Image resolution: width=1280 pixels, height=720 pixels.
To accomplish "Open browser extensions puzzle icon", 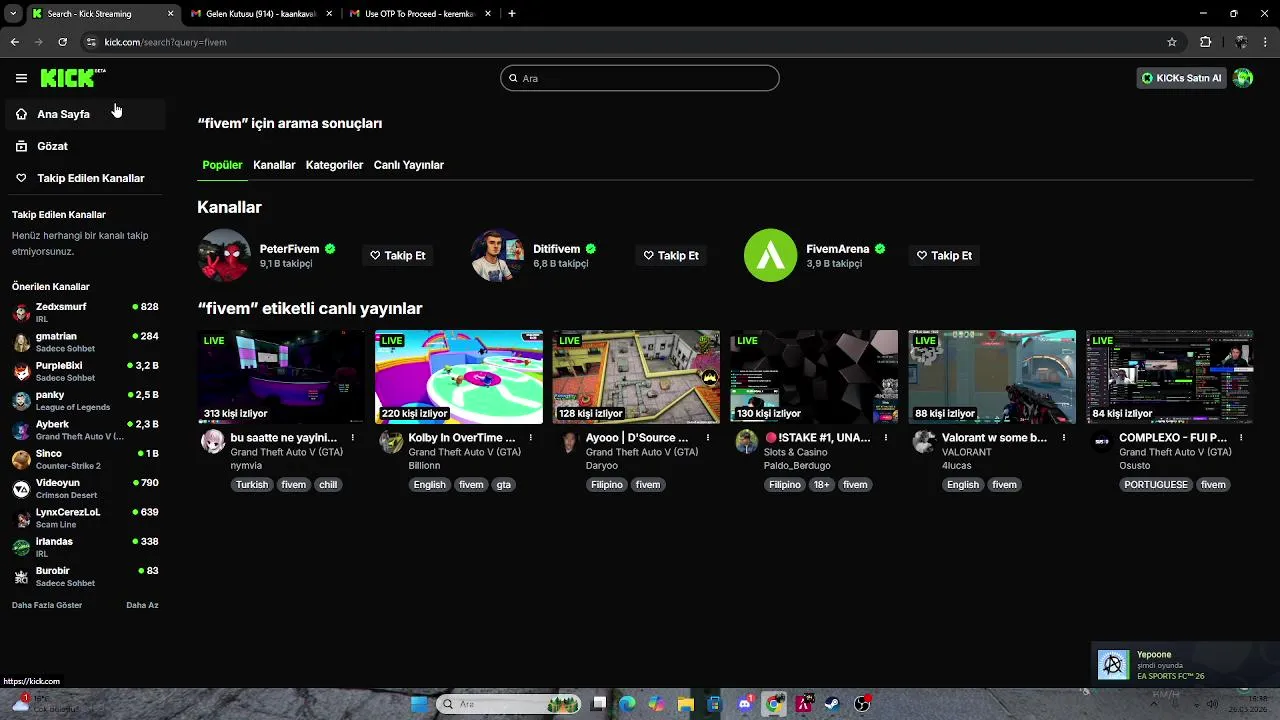I will (x=1205, y=42).
